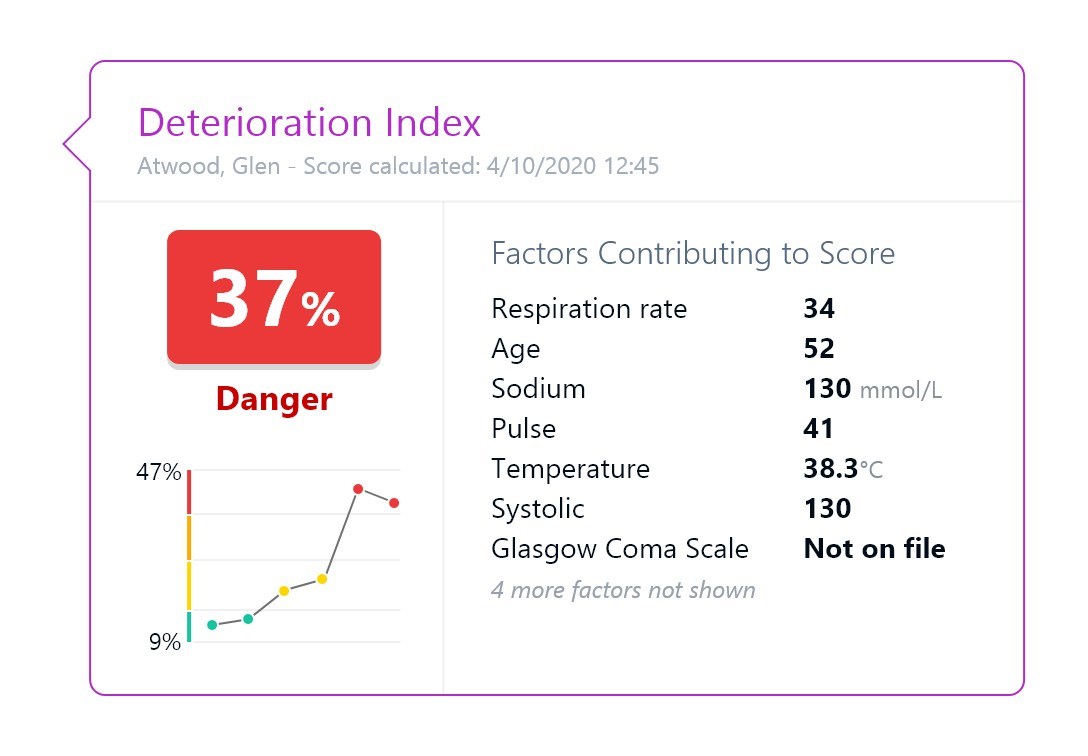Screen dimensions: 1088x756
Task: Select the last red trend data point
Action: point(394,503)
